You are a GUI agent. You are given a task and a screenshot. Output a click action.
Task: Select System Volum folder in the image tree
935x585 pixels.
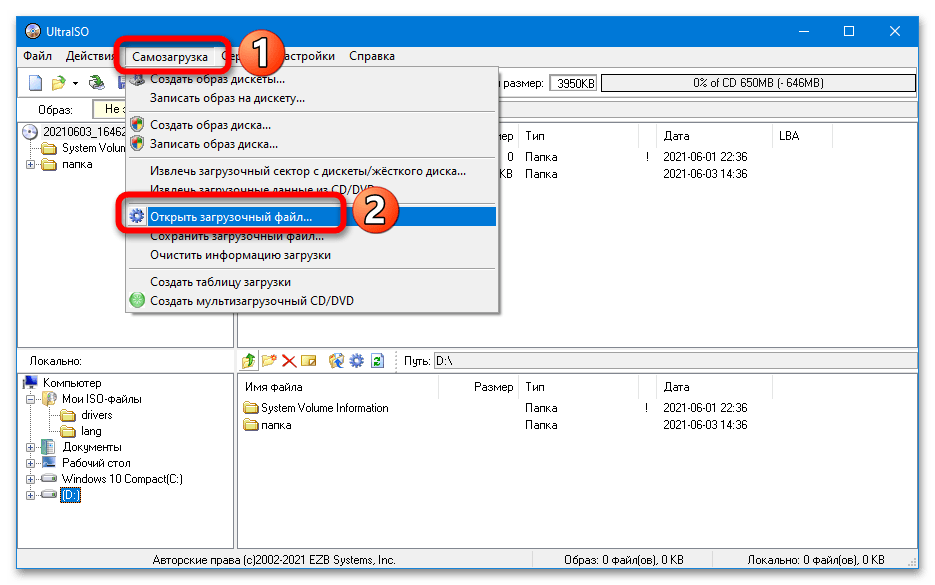(x=94, y=148)
